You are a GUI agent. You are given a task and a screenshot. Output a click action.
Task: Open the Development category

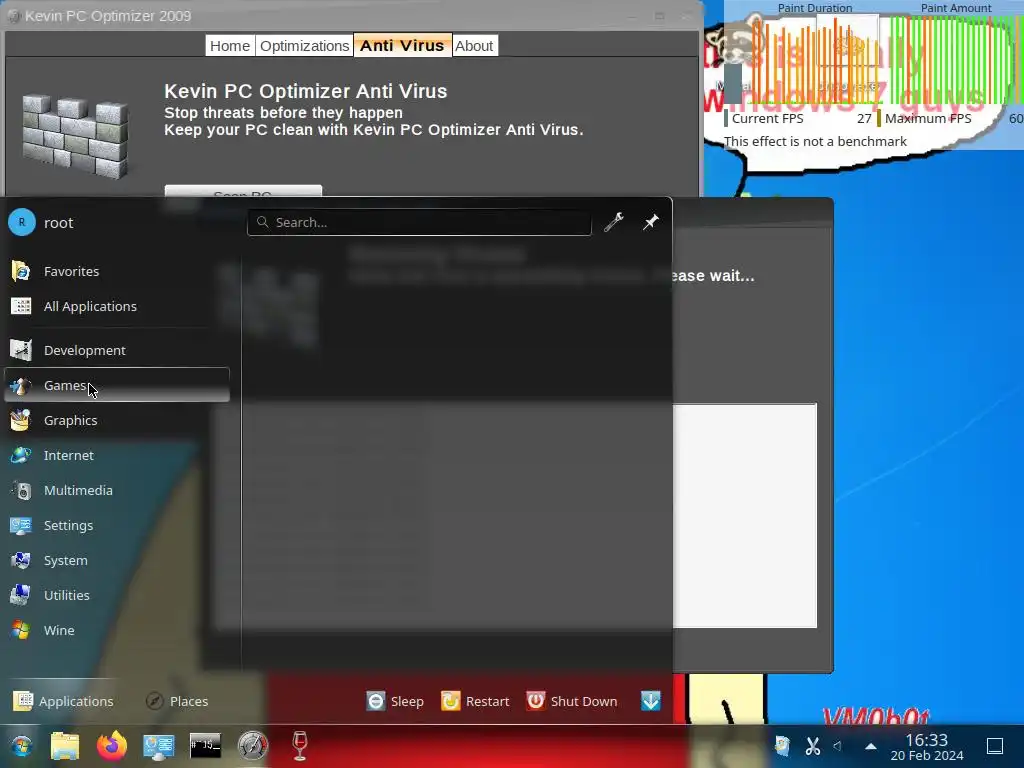tap(116, 350)
